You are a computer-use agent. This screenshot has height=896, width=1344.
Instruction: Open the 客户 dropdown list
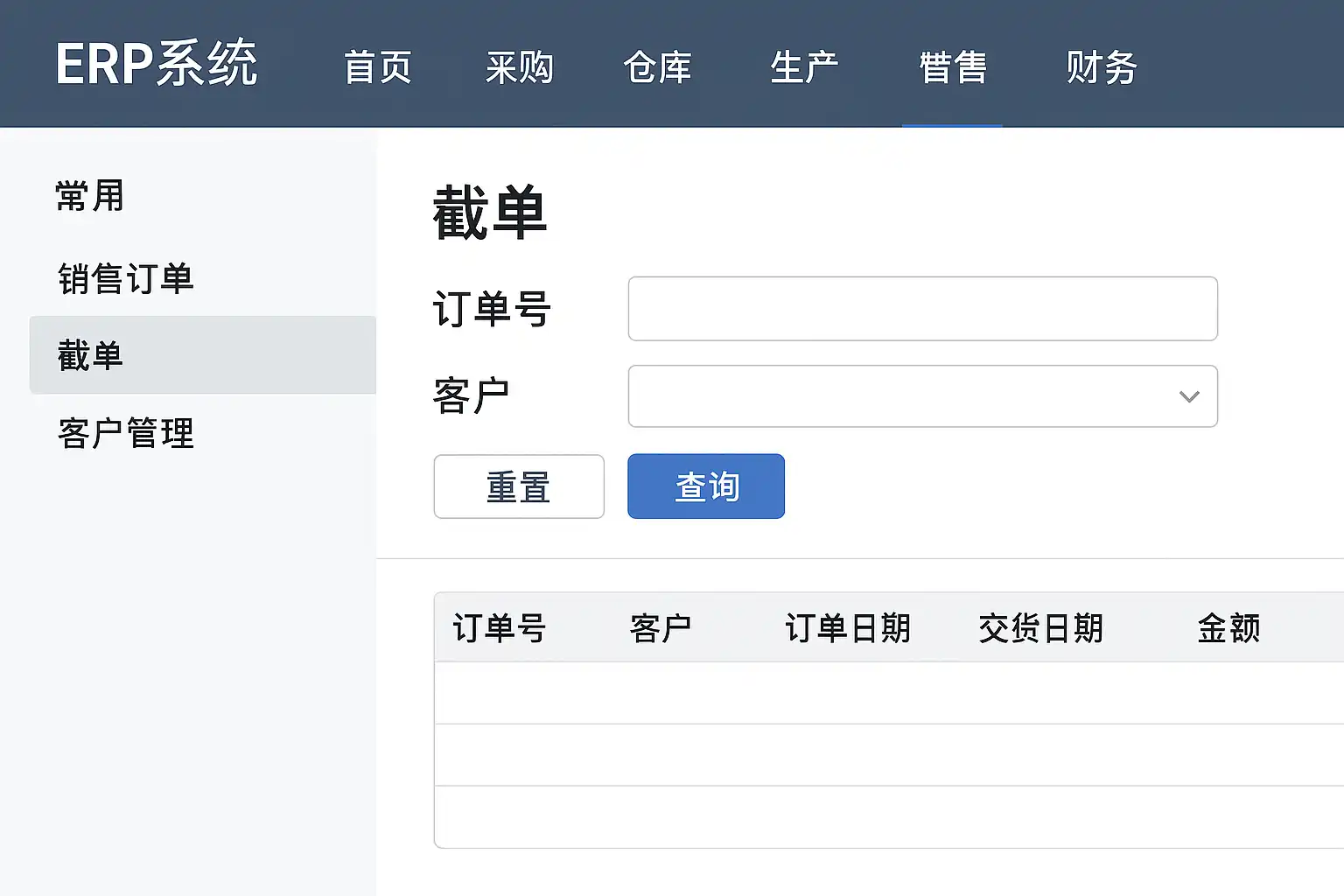(922, 396)
